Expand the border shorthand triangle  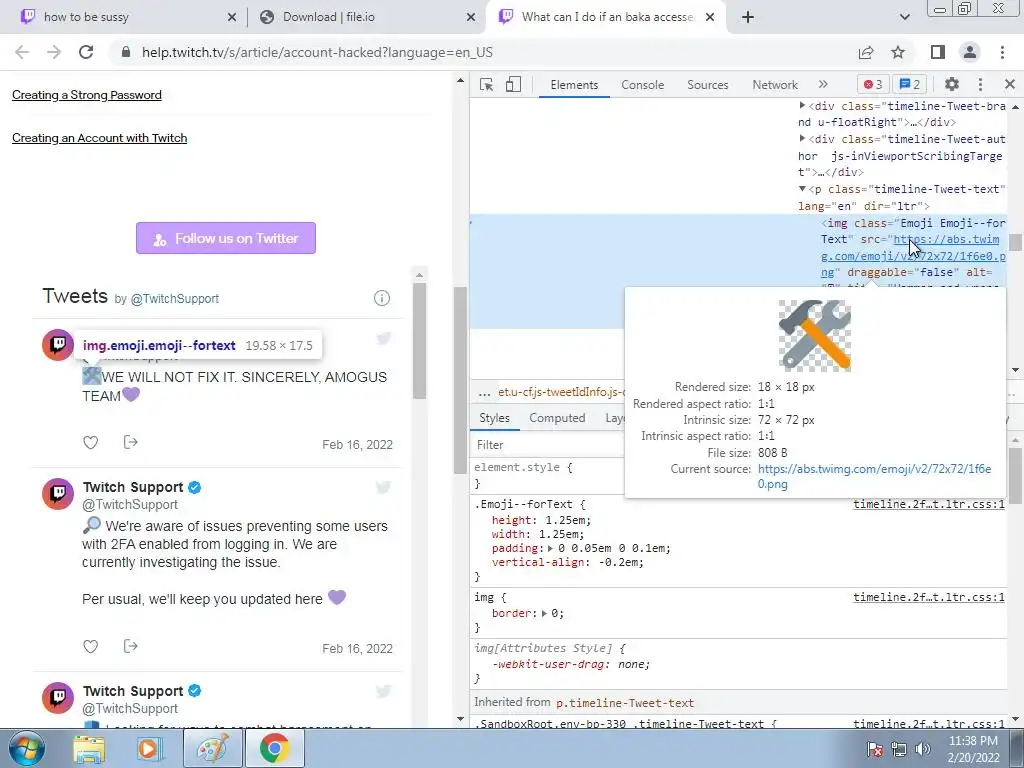click(544, 614)
